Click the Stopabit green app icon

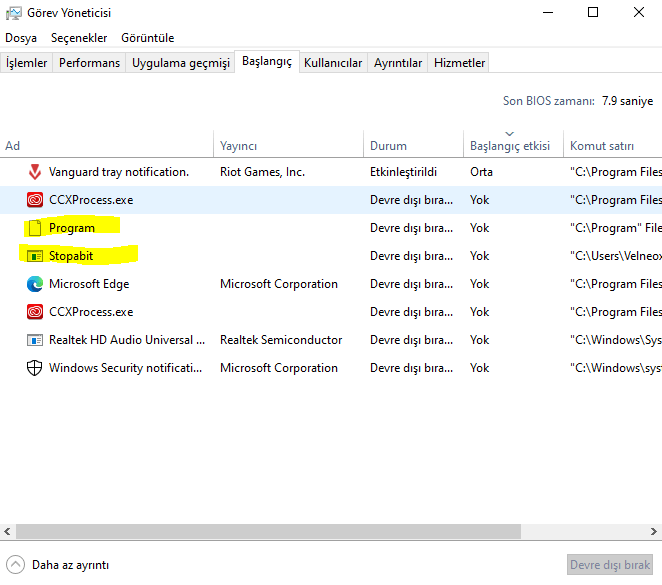coord(35,256)
